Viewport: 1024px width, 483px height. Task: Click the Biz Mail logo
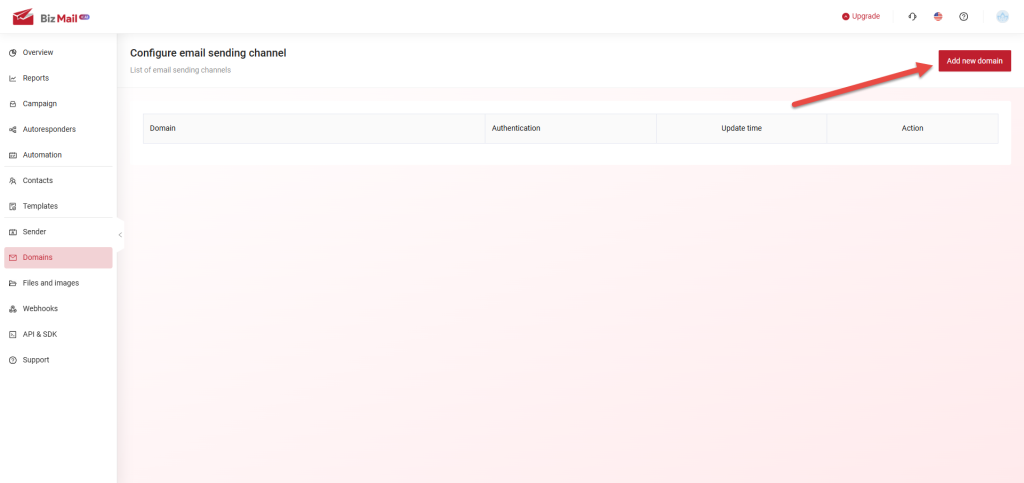[x=50, y=17]
